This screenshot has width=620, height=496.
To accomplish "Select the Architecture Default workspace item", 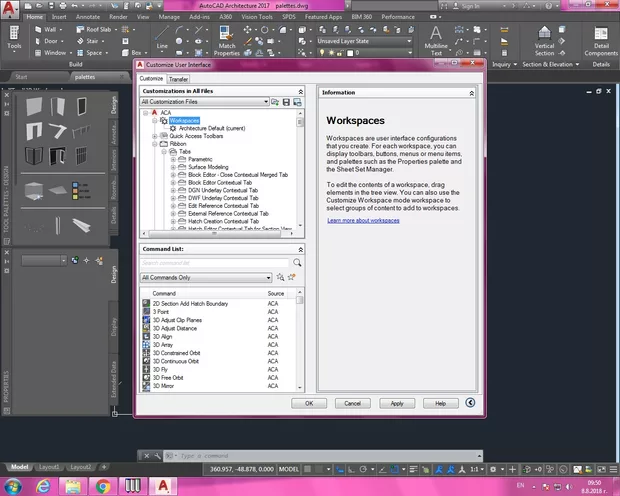I will (x=211, y=128).
